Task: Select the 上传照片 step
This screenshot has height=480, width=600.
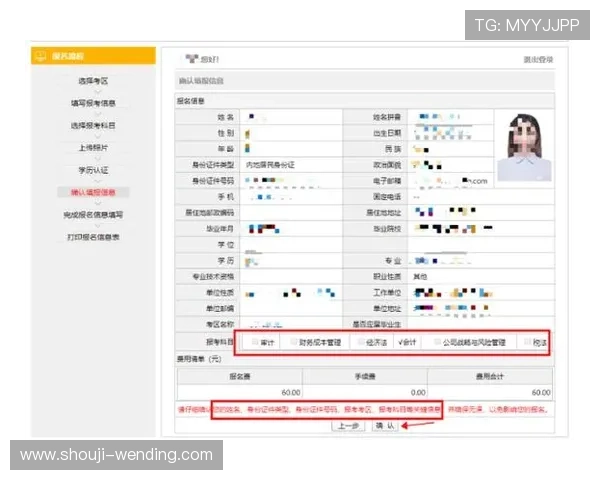Action: pyautogui.click(x=93, y=148)
